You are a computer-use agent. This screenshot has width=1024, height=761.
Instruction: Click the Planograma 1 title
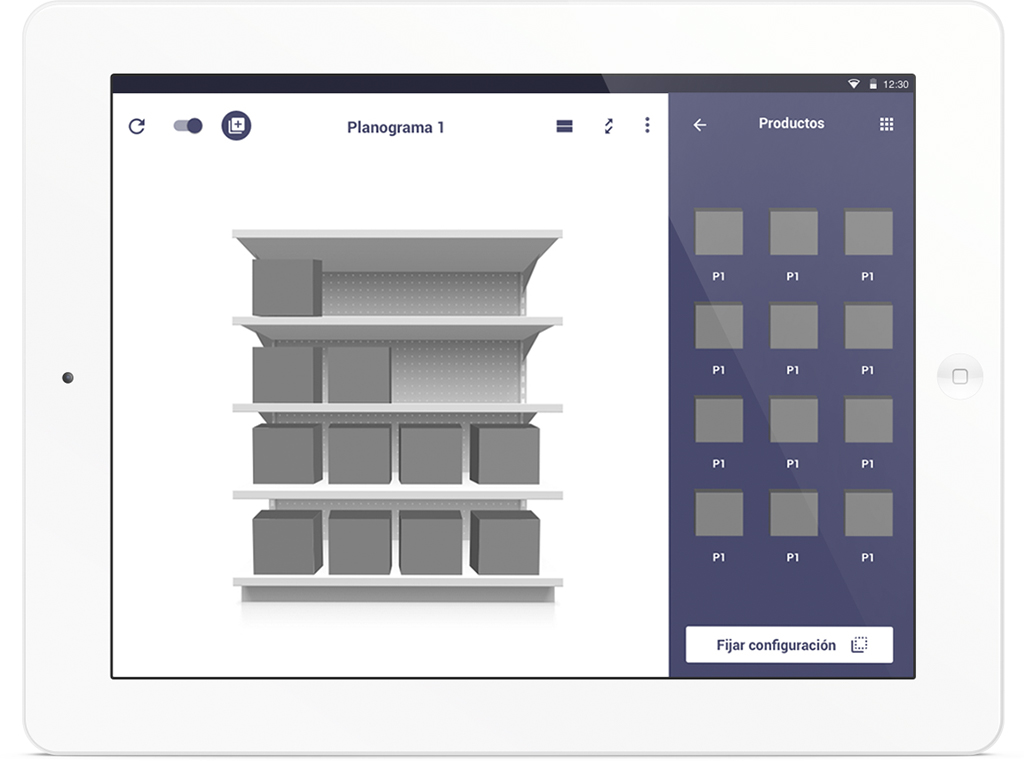tap(395, 127)
